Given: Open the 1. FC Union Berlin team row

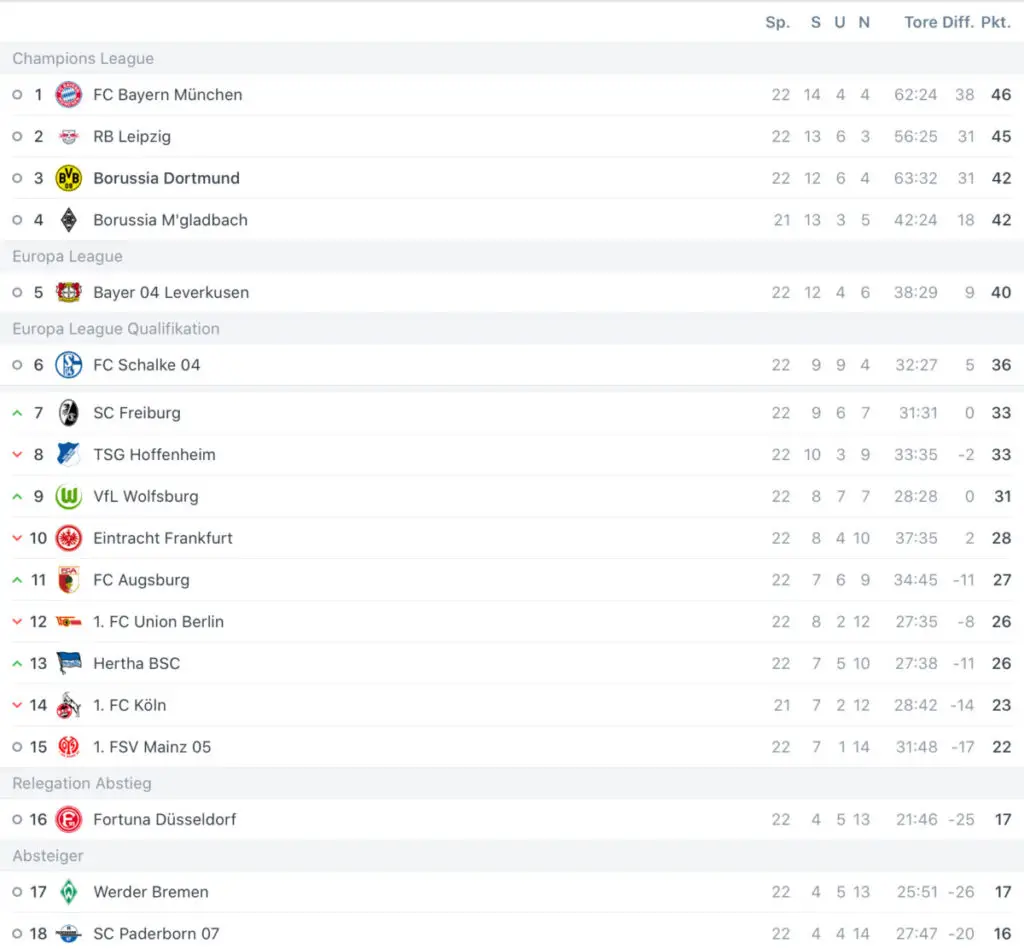Looking at the screenshot, I should [512, 622].
